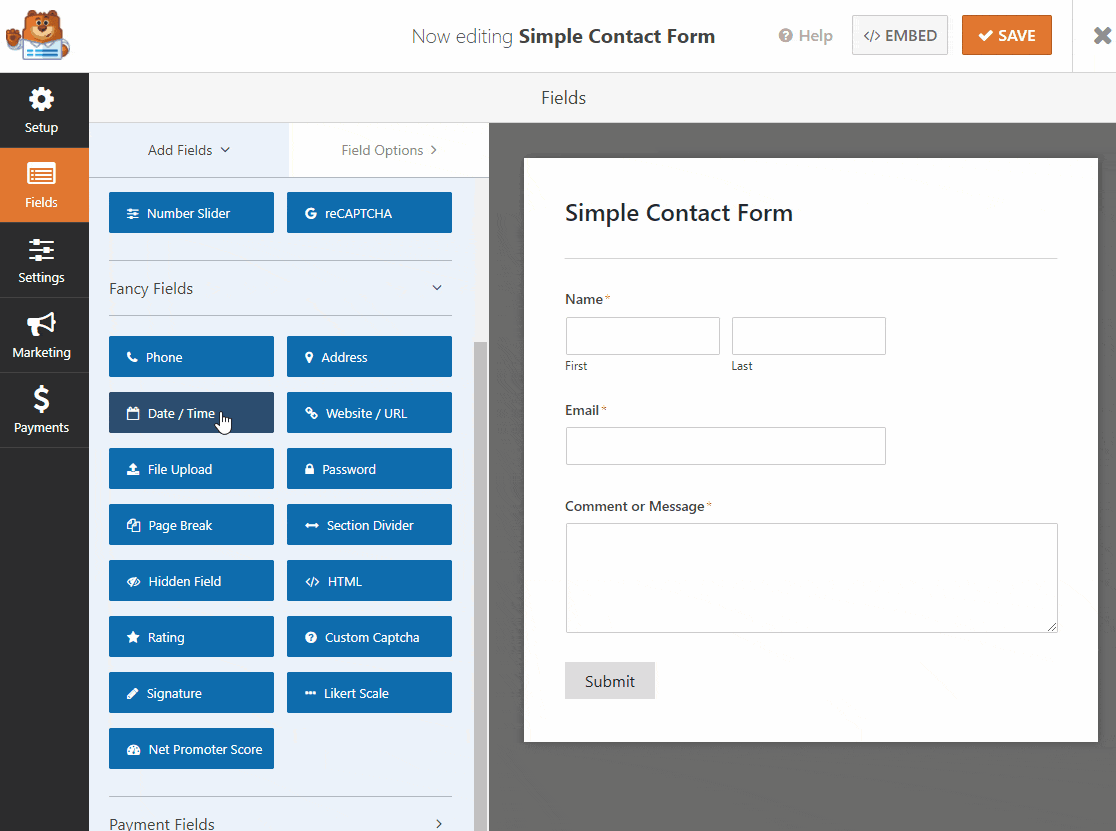Add a Section Divider field

point(369,525)
